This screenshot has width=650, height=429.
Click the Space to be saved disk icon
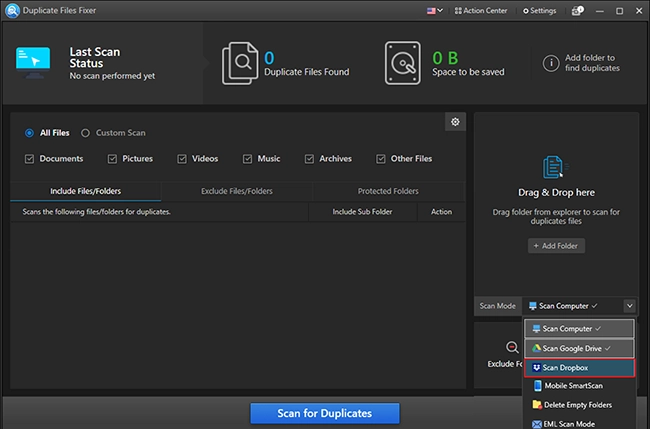click(403, 63)
